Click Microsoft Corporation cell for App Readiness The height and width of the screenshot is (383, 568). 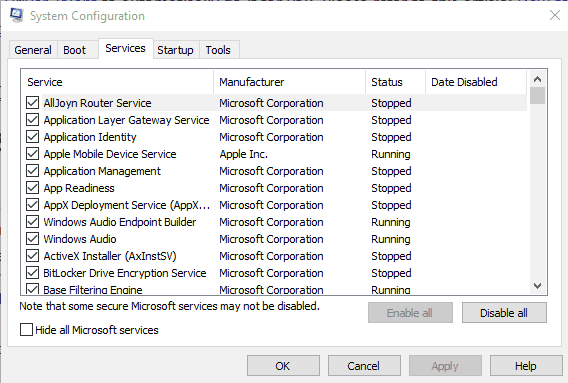pyautogui.click(x=271, y=188)
